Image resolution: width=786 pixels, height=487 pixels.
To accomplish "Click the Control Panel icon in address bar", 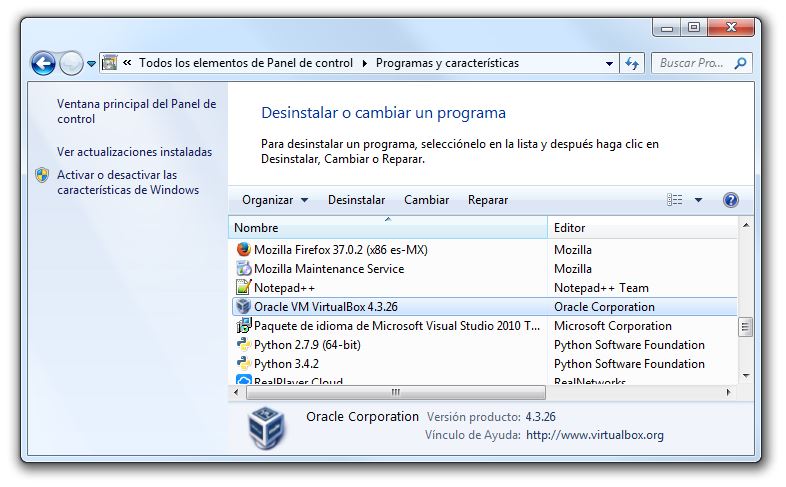I will click(109, 63).
